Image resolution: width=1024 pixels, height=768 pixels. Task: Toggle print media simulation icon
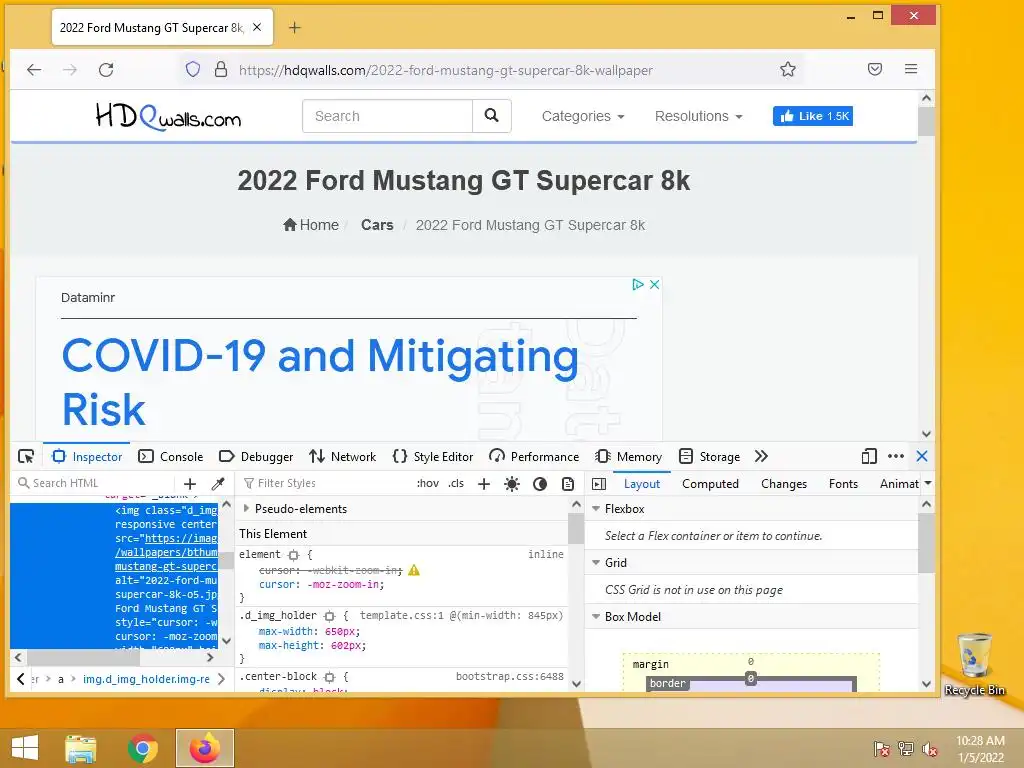click(x=568, y=484)
